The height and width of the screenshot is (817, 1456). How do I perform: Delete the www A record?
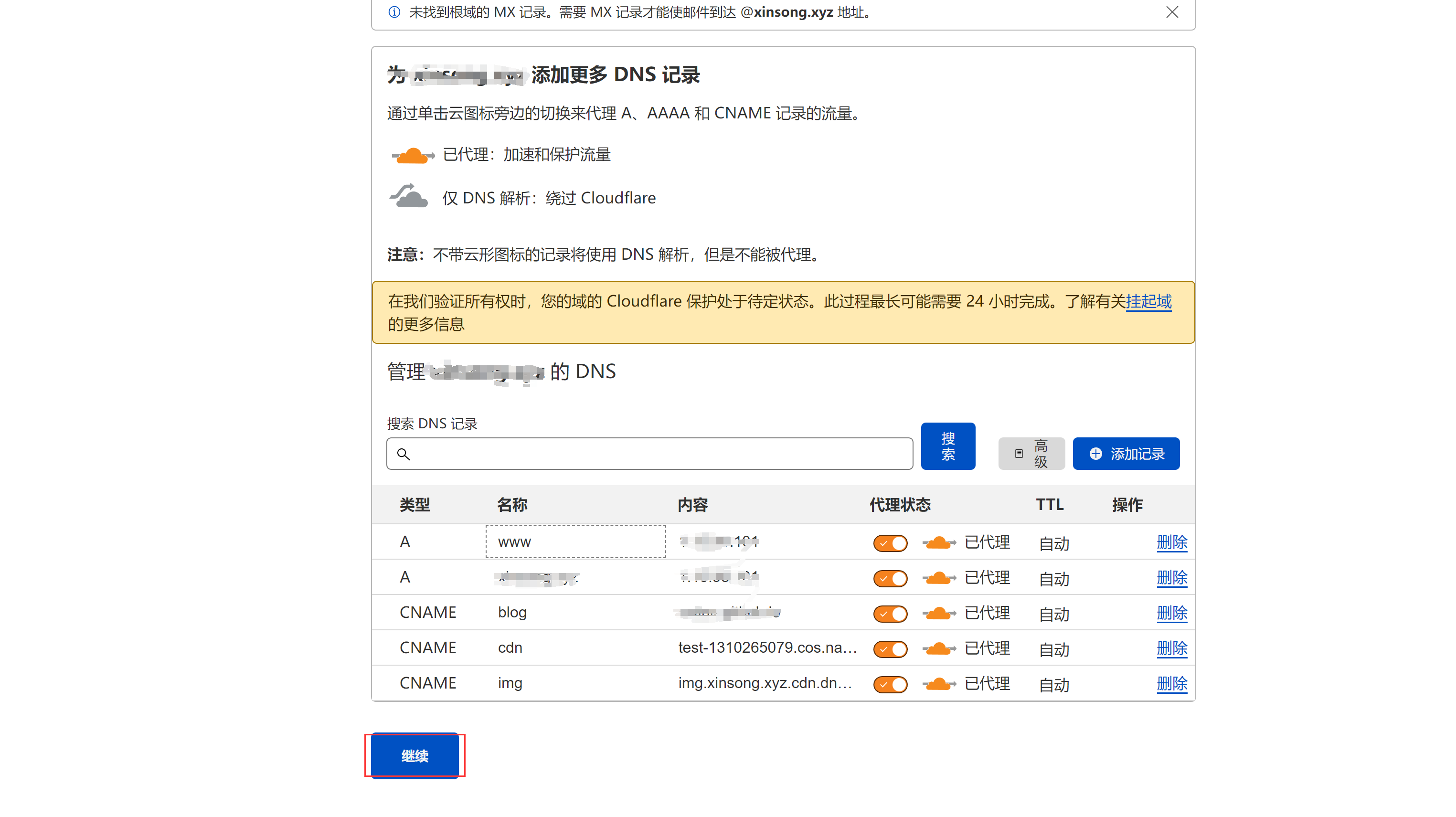1172,542
